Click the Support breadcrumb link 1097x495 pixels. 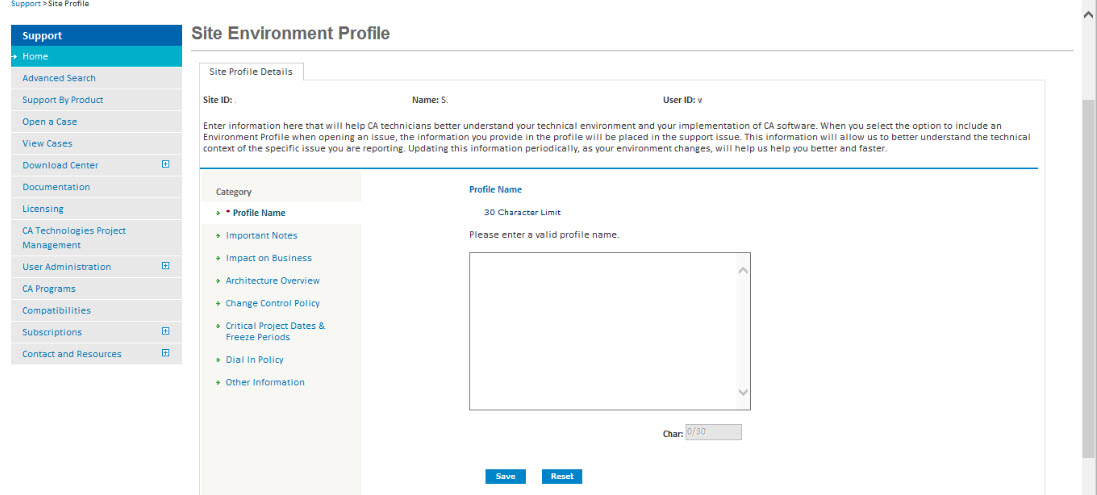26,3
